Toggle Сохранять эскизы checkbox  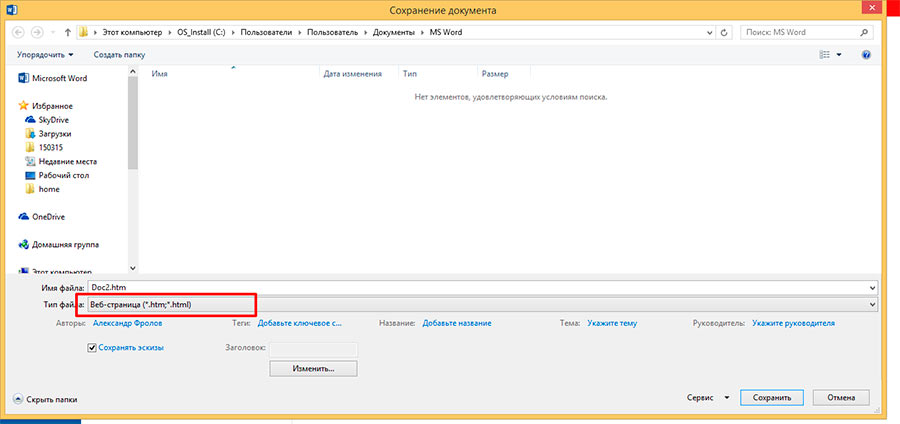point(92,348)
